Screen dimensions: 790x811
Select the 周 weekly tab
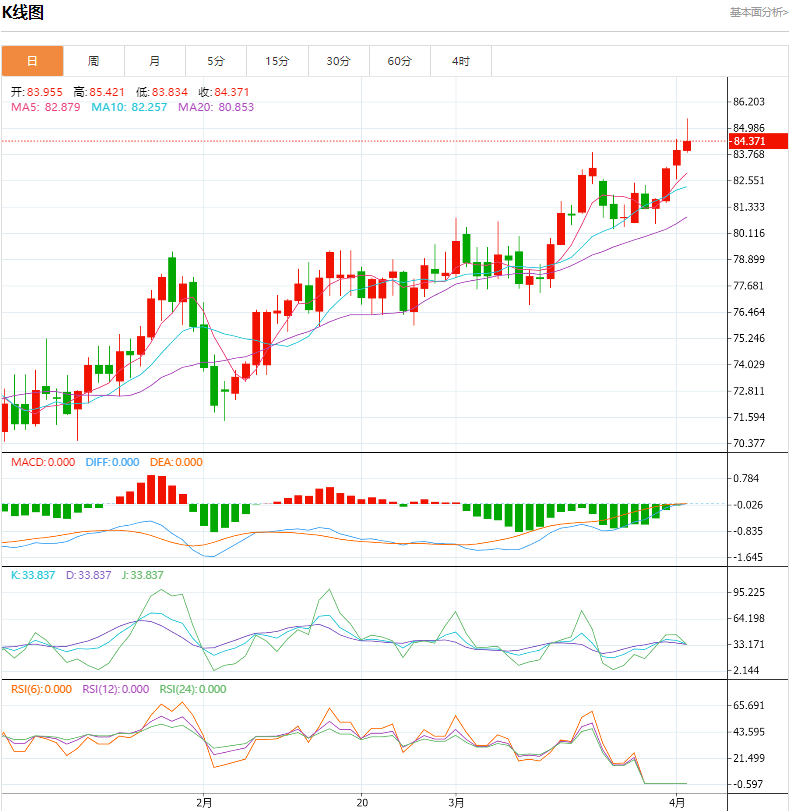point(93,61)
